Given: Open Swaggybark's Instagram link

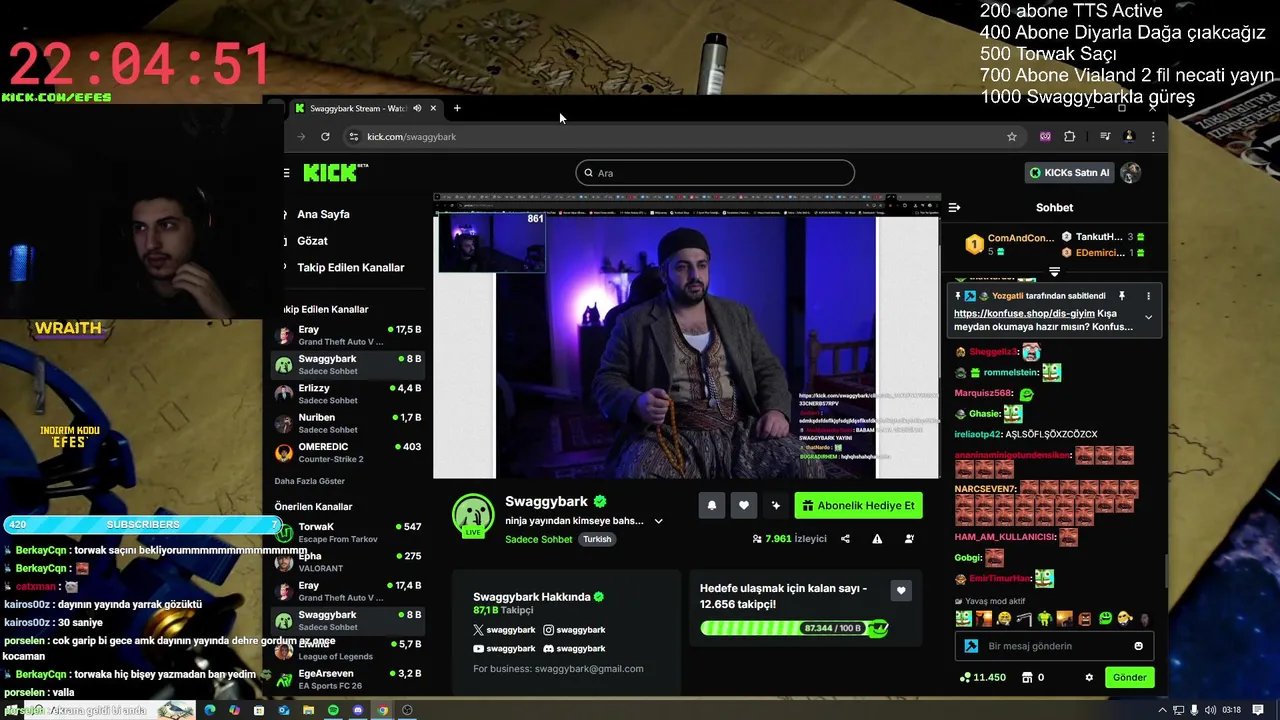Looking at the screenshot, I should point(574,629).
